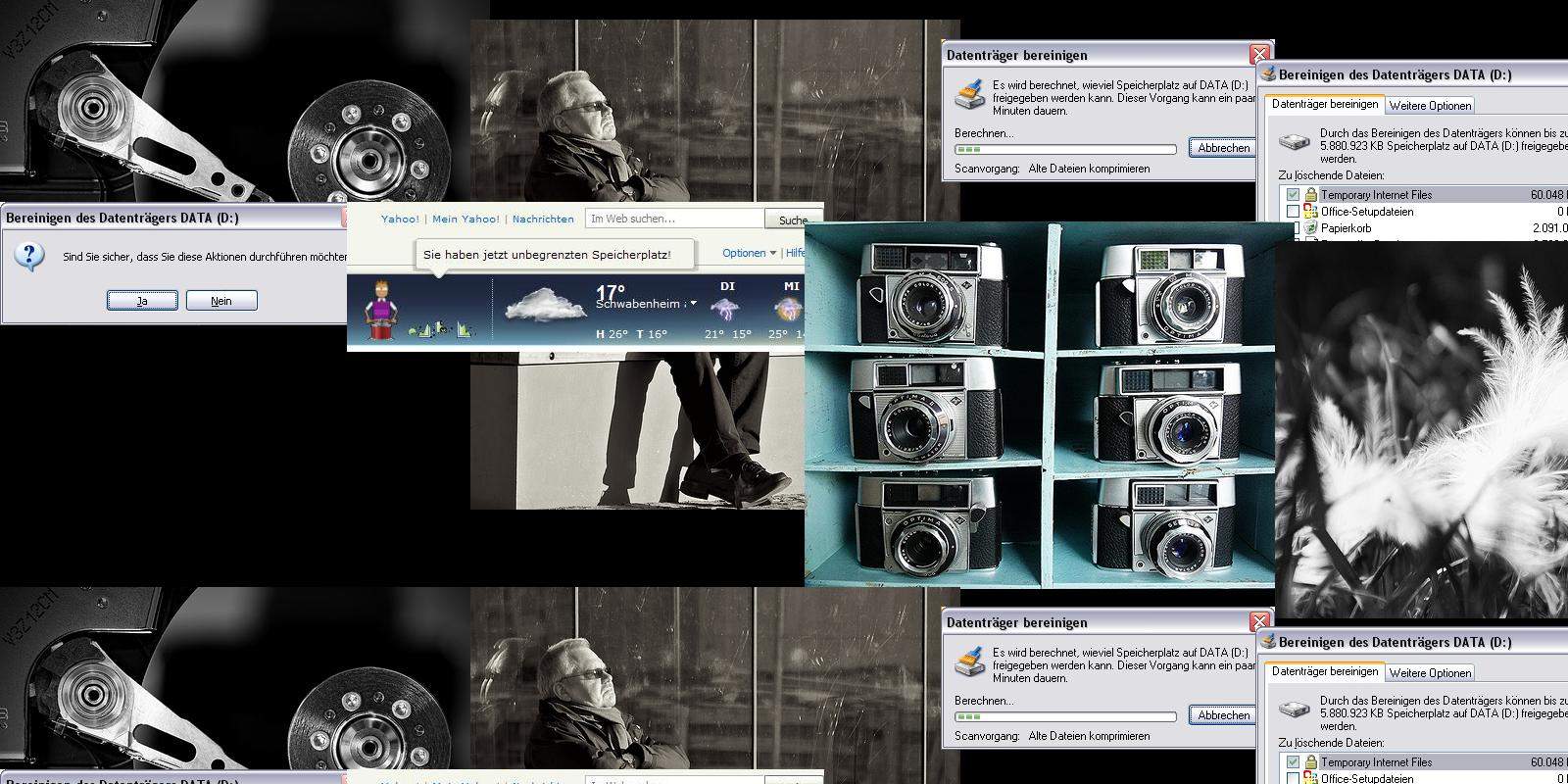Click title bar icon of upper 'Bereinigen des Datenträgers' window
This screenshot has height=784, width=1568.
pyautogui.click(x=1269, y=74)
